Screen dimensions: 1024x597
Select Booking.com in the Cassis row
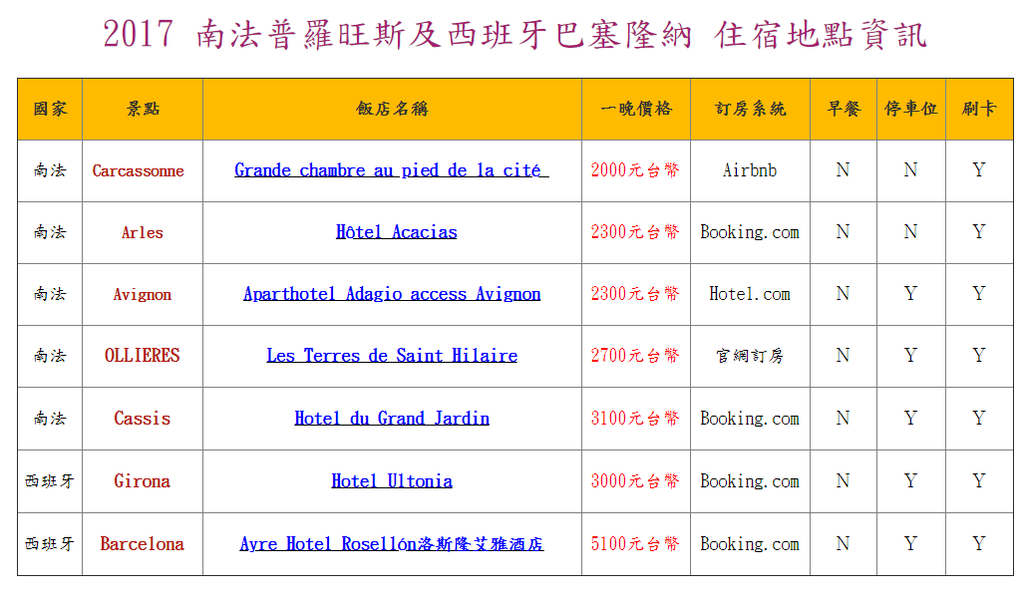click(750, 419)
